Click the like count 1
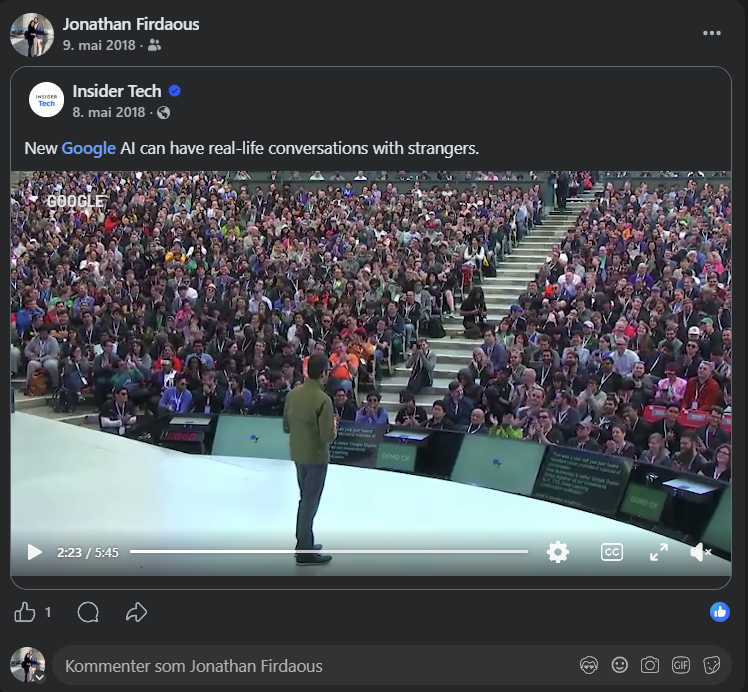Image resolution: width=748 pixels, height=692 pixels. (x=48, y=612)
